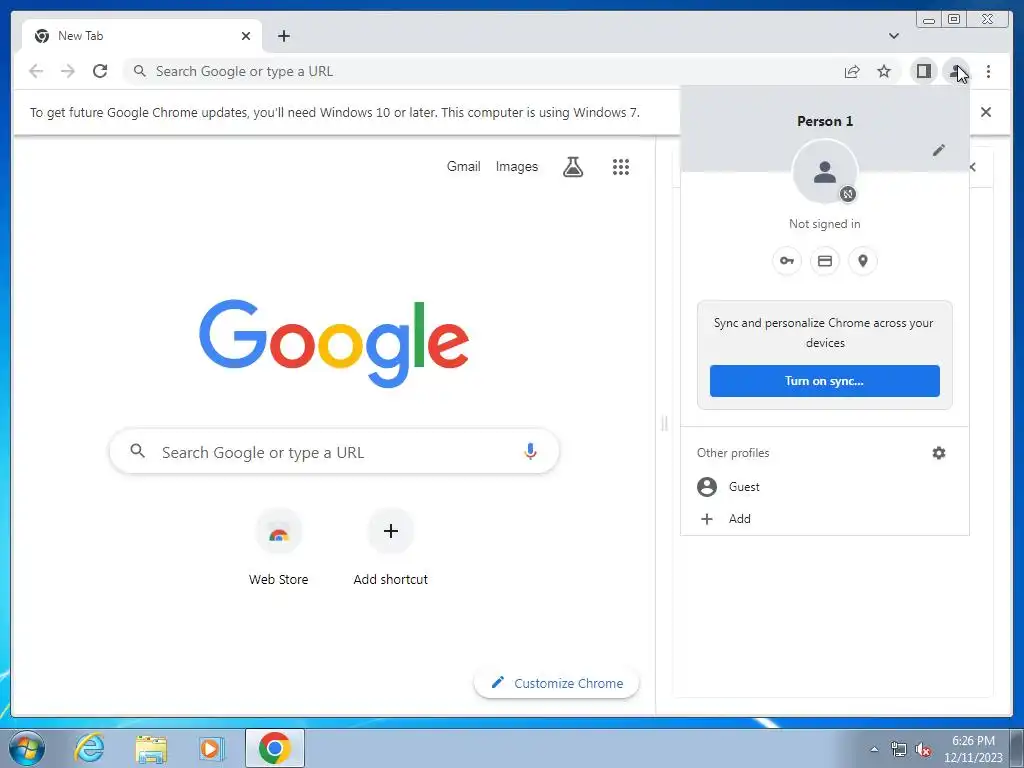
Task: Select the Guest profile
Action: tap(825, 487)
